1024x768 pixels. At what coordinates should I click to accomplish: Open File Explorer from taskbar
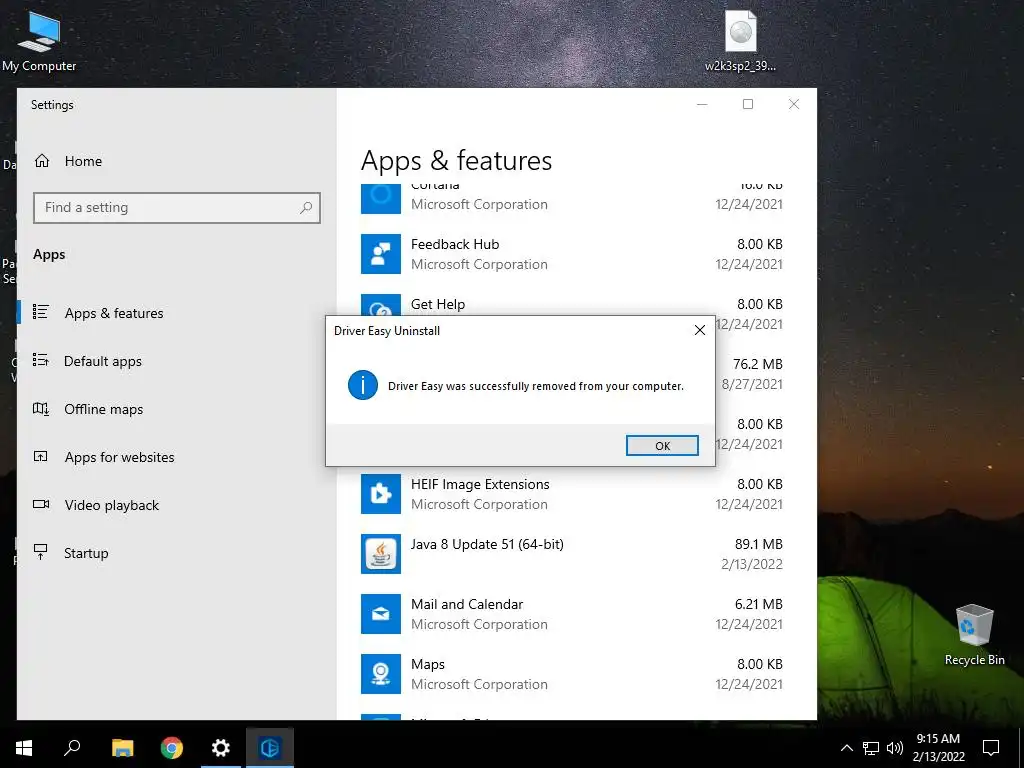tap(122, 748)
